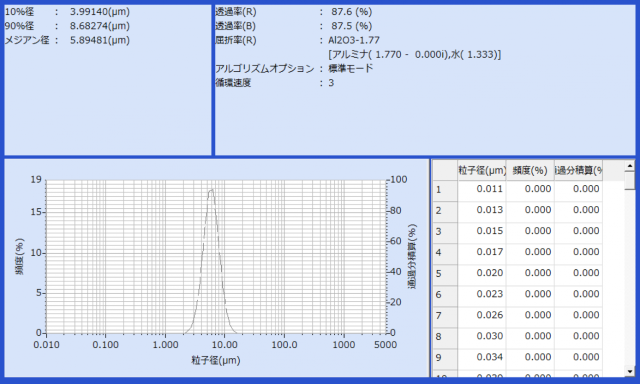The width and height of the screenshot is (640, 384).
Task: Click the cumulative value cell in row 7
Action: (578, 316)
